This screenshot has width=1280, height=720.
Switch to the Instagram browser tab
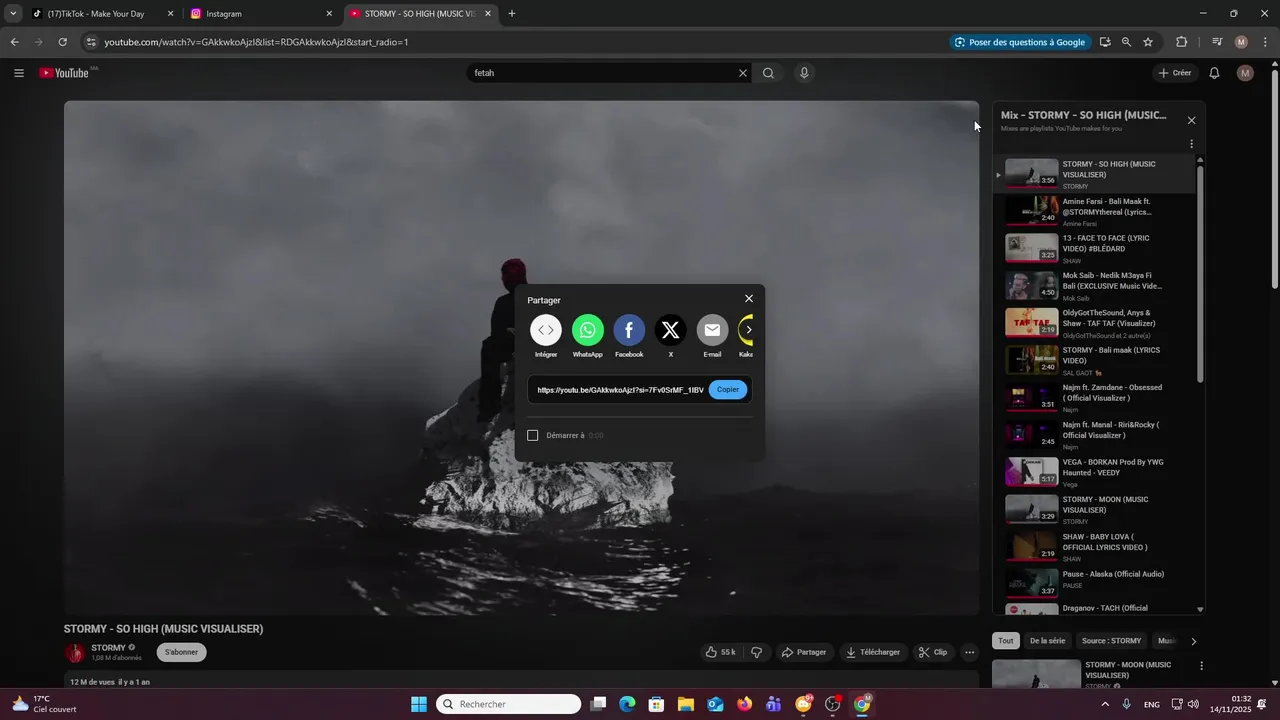[x=260, y=14]
